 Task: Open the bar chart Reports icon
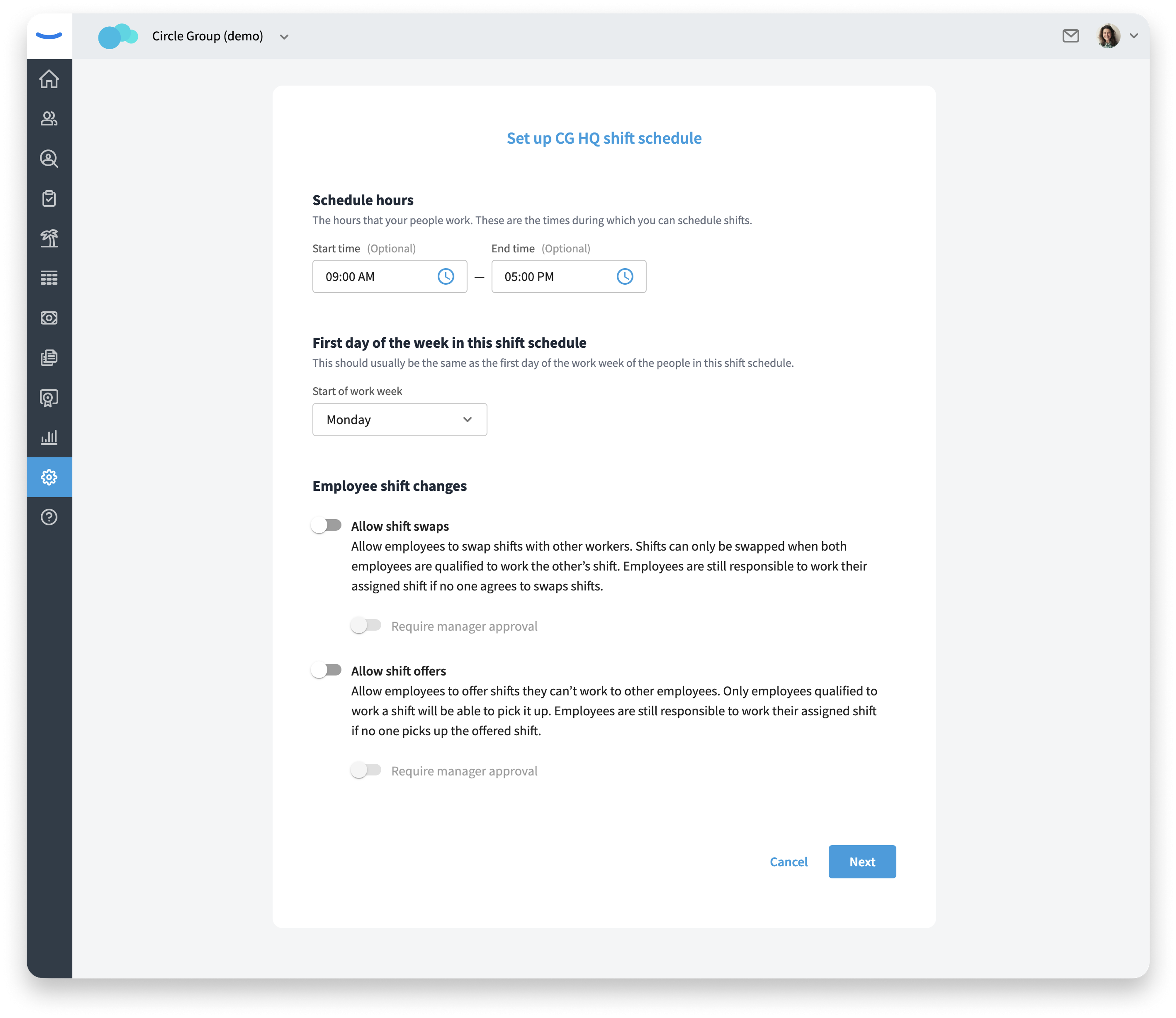coord(49,437)
